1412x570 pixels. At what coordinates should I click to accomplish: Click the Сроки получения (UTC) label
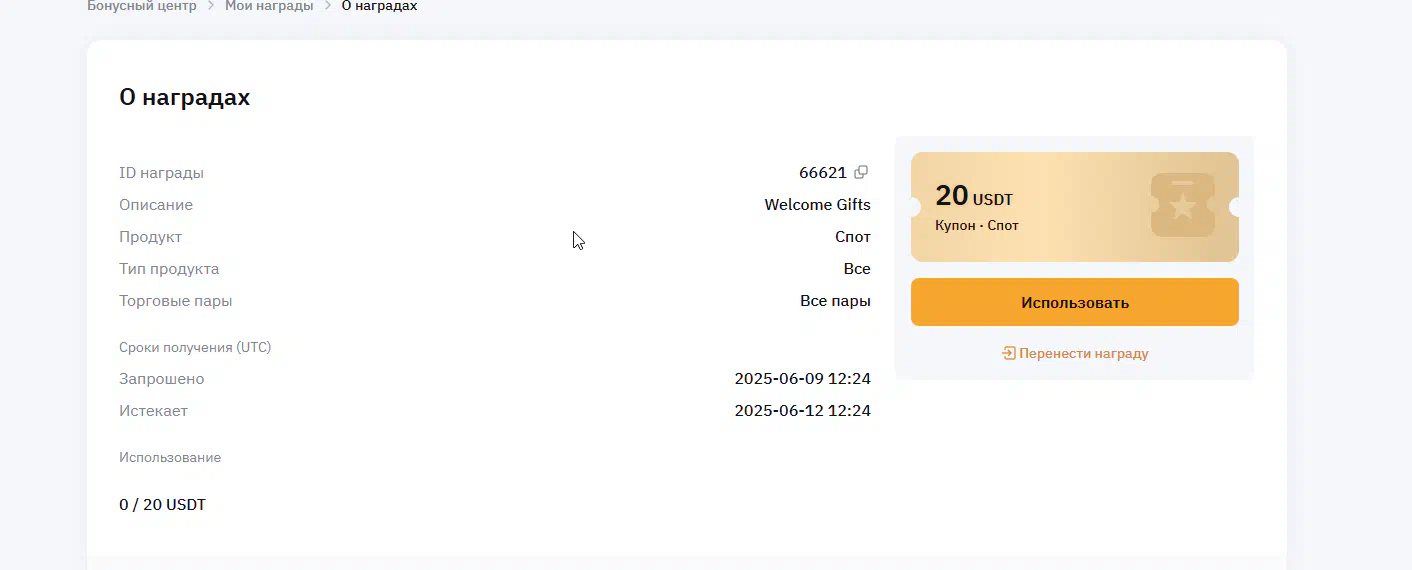point(195,347)
